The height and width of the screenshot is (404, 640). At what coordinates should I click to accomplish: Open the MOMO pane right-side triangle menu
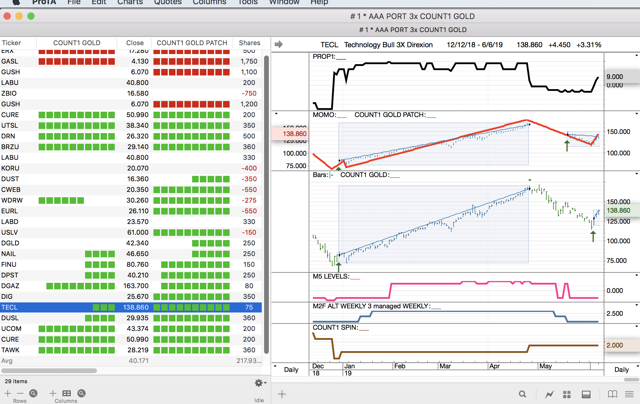(x=636, y=114)
